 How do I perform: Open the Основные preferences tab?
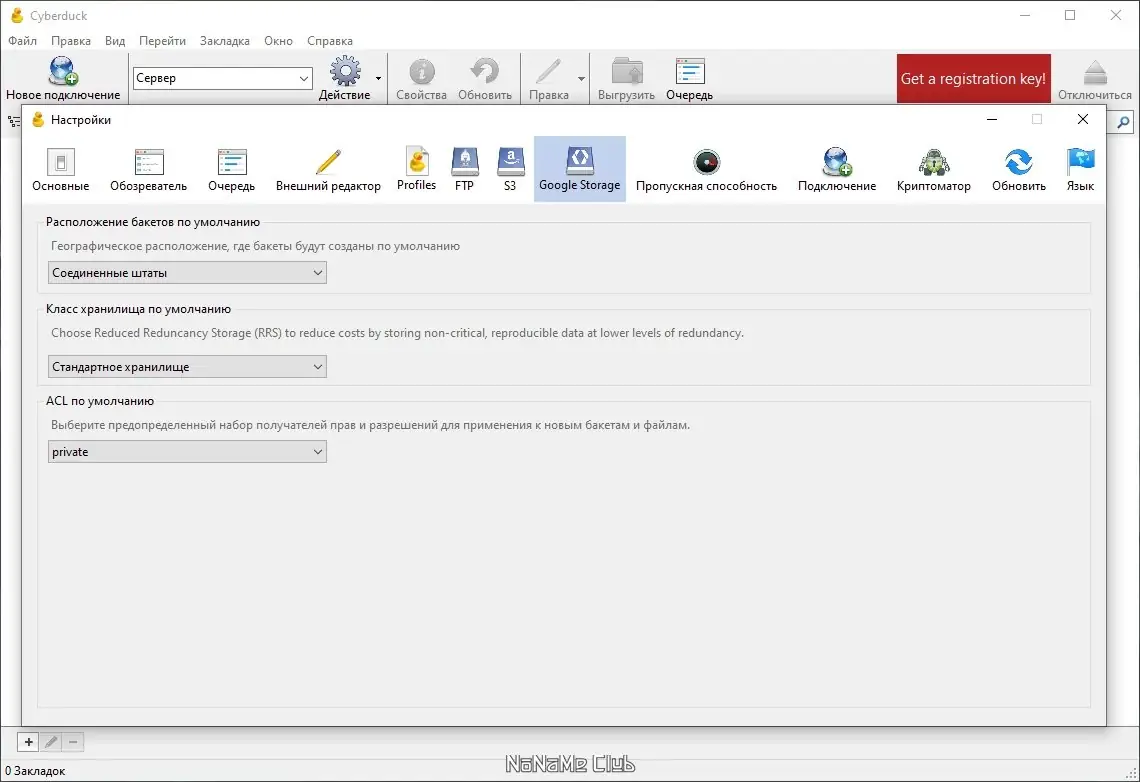[x=61, y=169]
